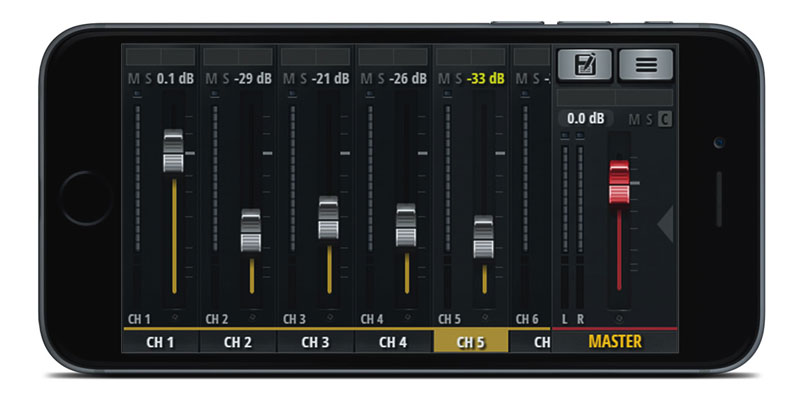Mute channel 5 with its M button
This screenshot has width=800, height=401.
[444, 79]
